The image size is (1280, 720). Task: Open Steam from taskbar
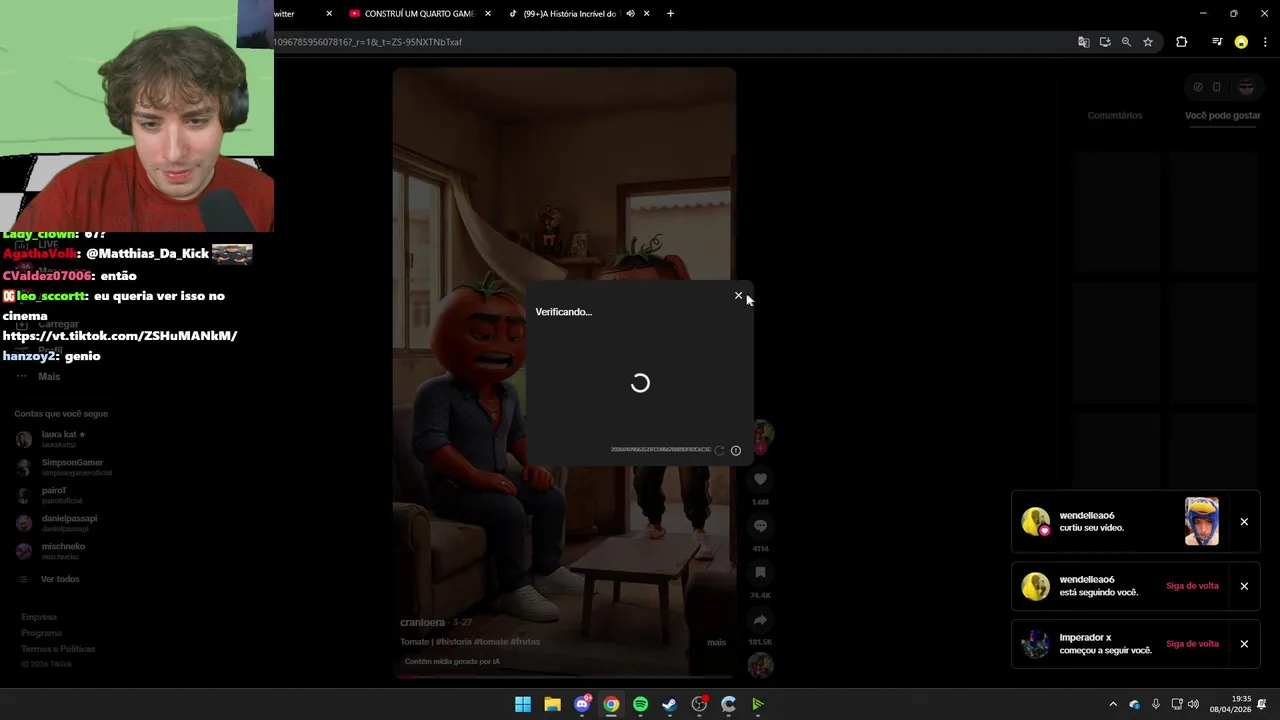669,704
